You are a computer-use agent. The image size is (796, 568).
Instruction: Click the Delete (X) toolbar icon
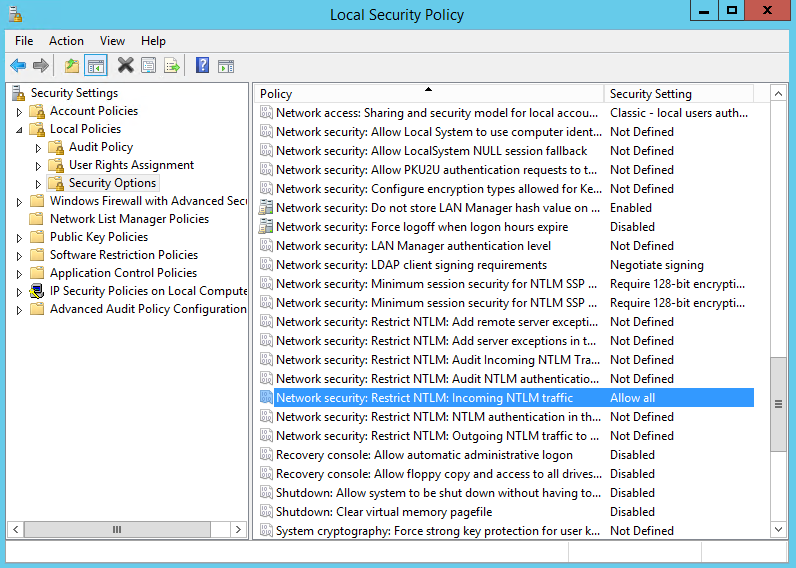click(x=125, y=66)
